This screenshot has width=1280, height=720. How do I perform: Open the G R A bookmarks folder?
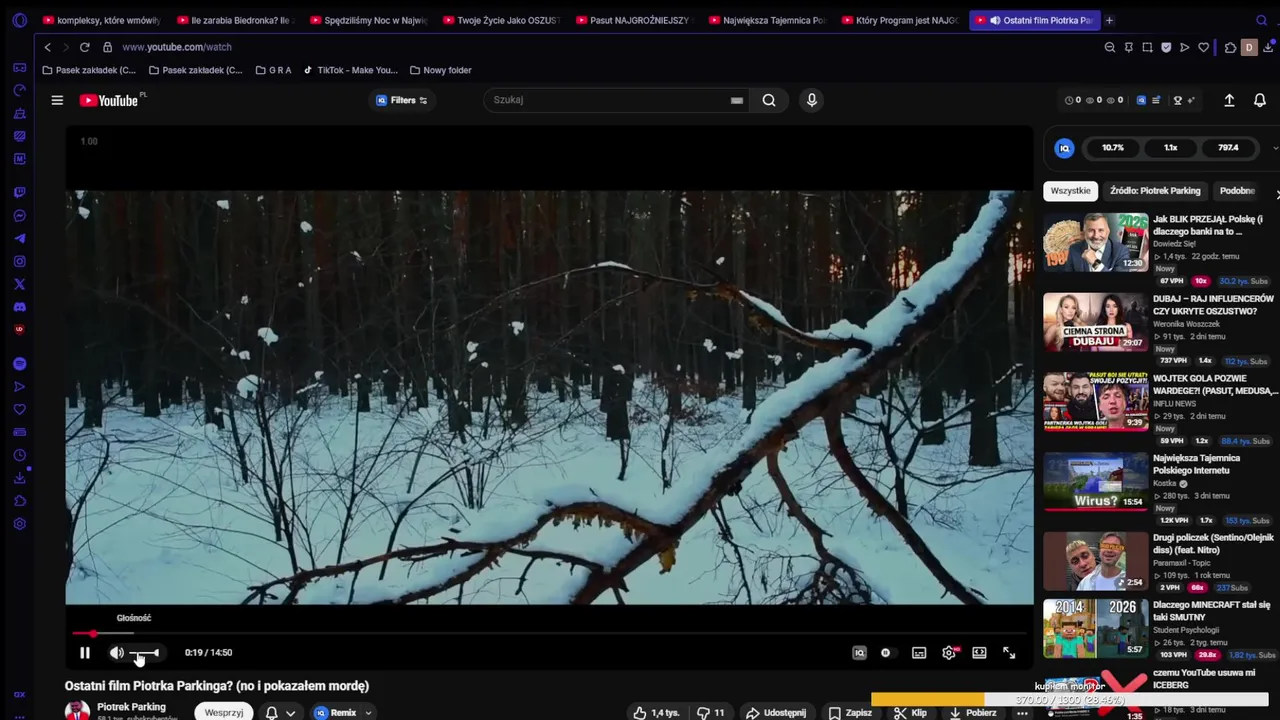pyautogui.click(x=273, y=70)
